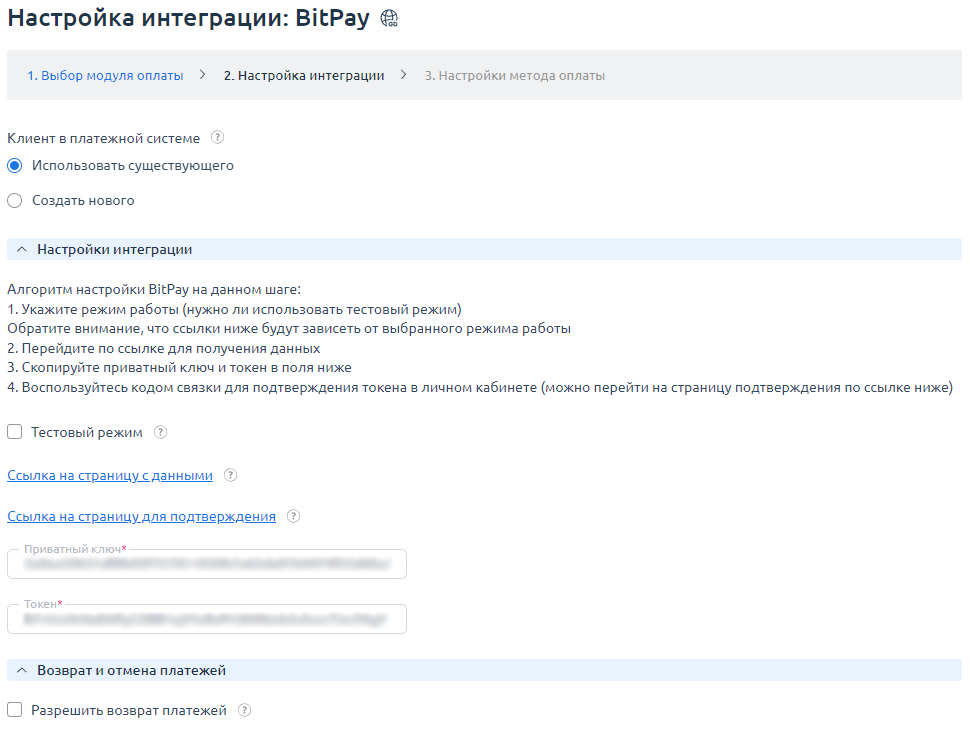This screenshot has height=730, width=970.
Task: Click help icon next to 'Тестовый режим'
Action: (160, 433)
